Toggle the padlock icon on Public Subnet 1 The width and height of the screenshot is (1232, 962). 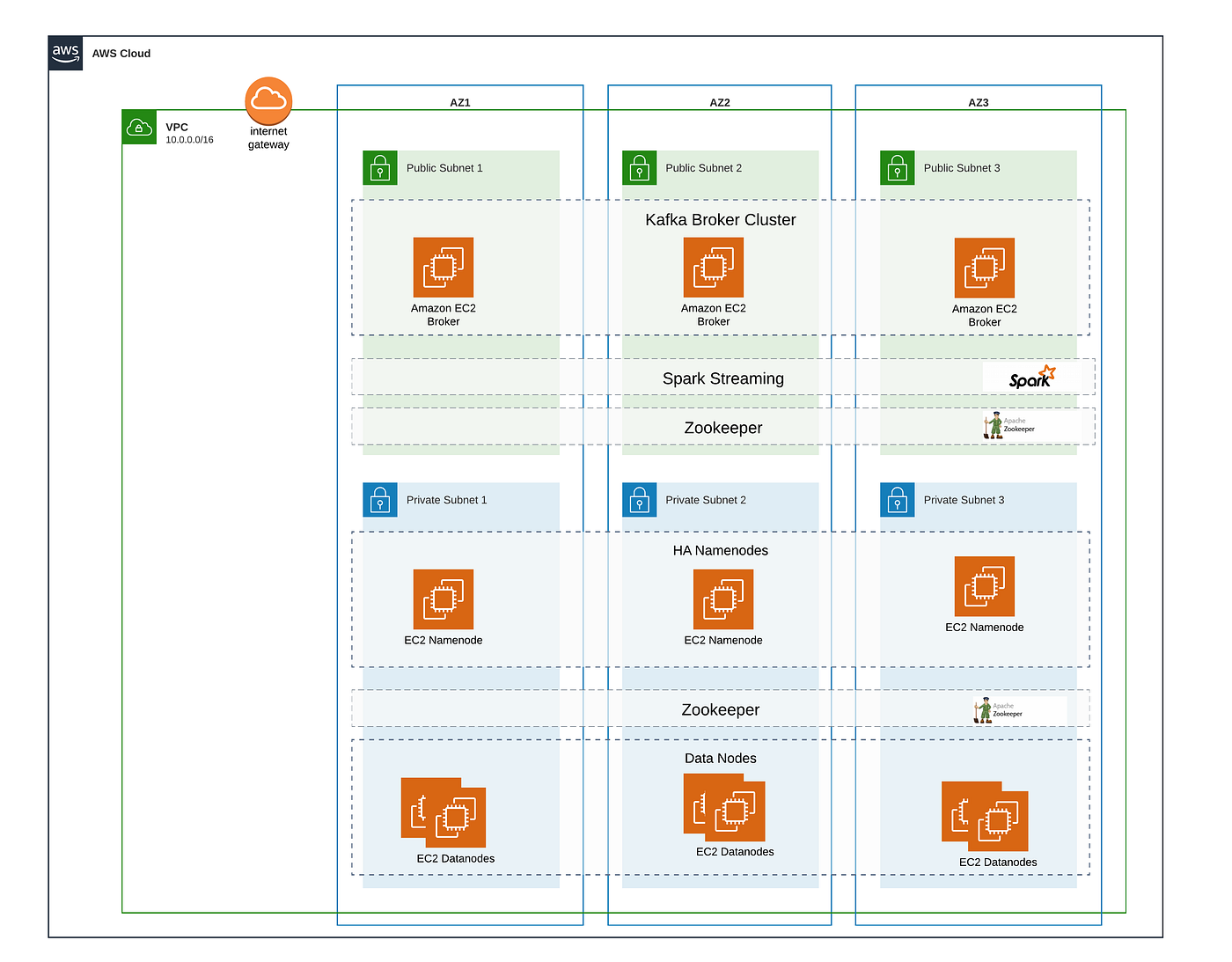pyautogui.click(x=380, y=167)
